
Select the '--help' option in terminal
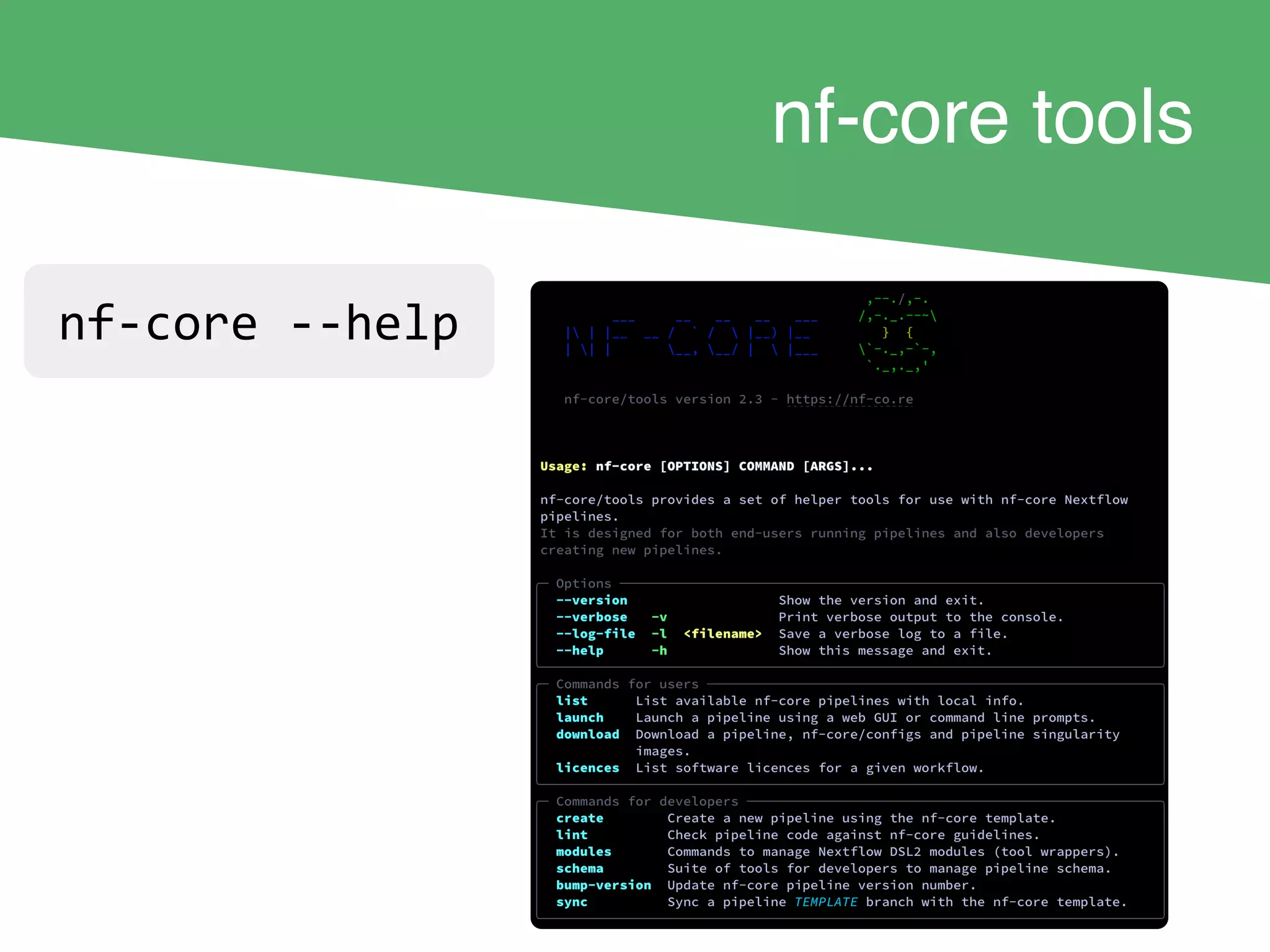[580, 650]
